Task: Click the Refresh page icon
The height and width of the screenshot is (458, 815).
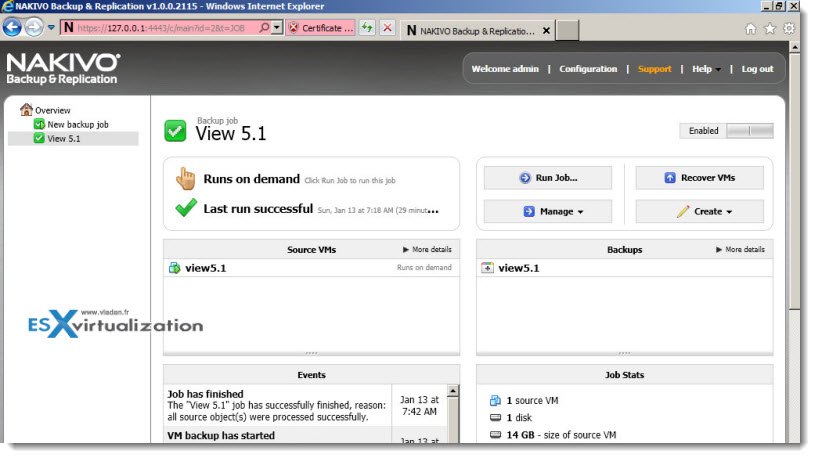Action: point(367,28)
